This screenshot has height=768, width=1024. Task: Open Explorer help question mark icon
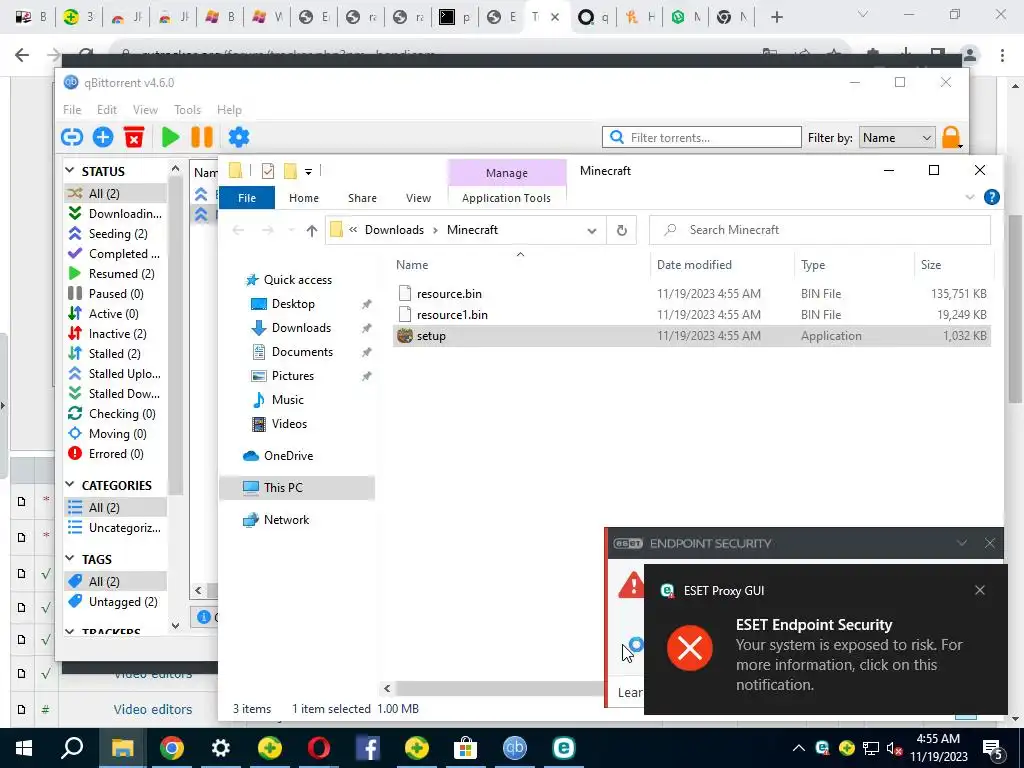(x=991, y=197)
